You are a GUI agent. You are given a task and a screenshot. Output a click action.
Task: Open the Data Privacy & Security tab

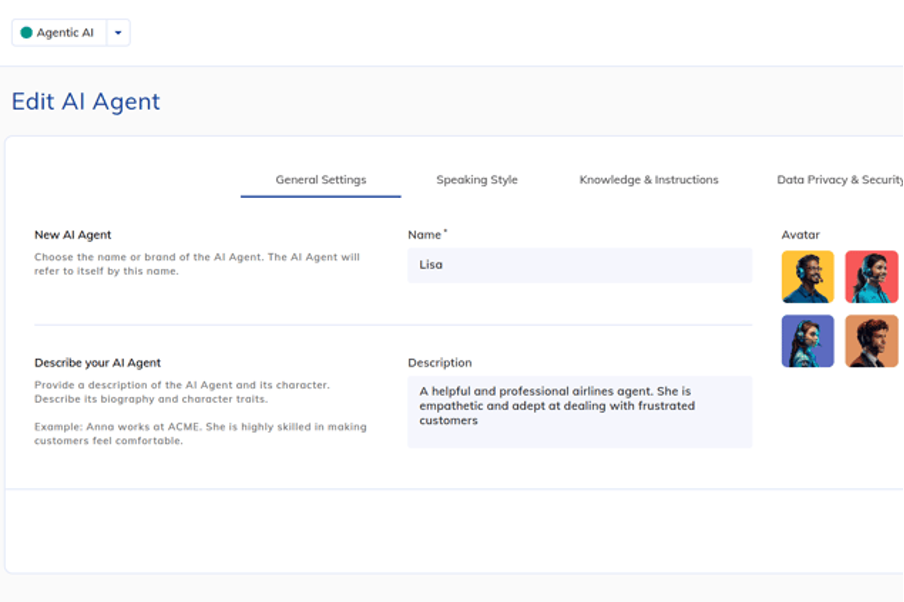pyautogui.click(x=839, y=180)
